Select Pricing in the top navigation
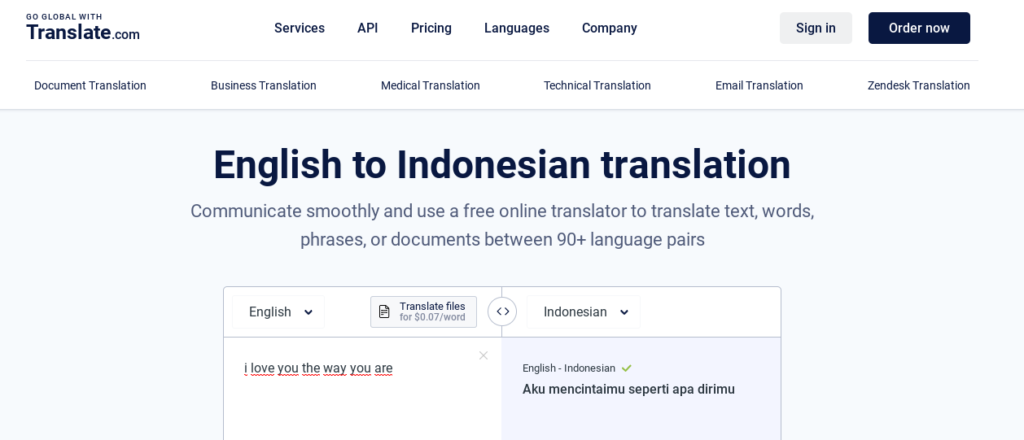Screen dimensions: 1024x440 click(x=431, y=28)
